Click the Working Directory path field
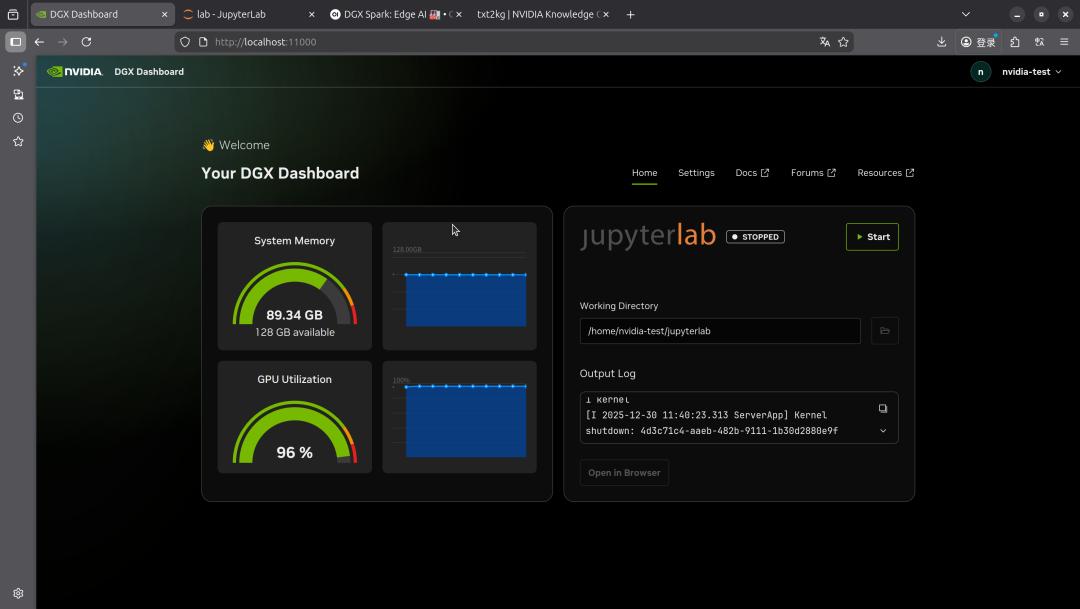The image size is (1080, 609). tap(719, 331)
